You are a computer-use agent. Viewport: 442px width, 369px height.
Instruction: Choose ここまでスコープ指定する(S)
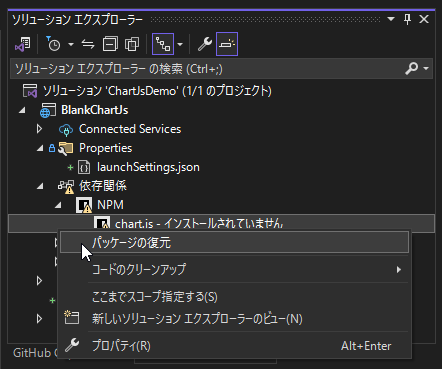tap(234, 297)
